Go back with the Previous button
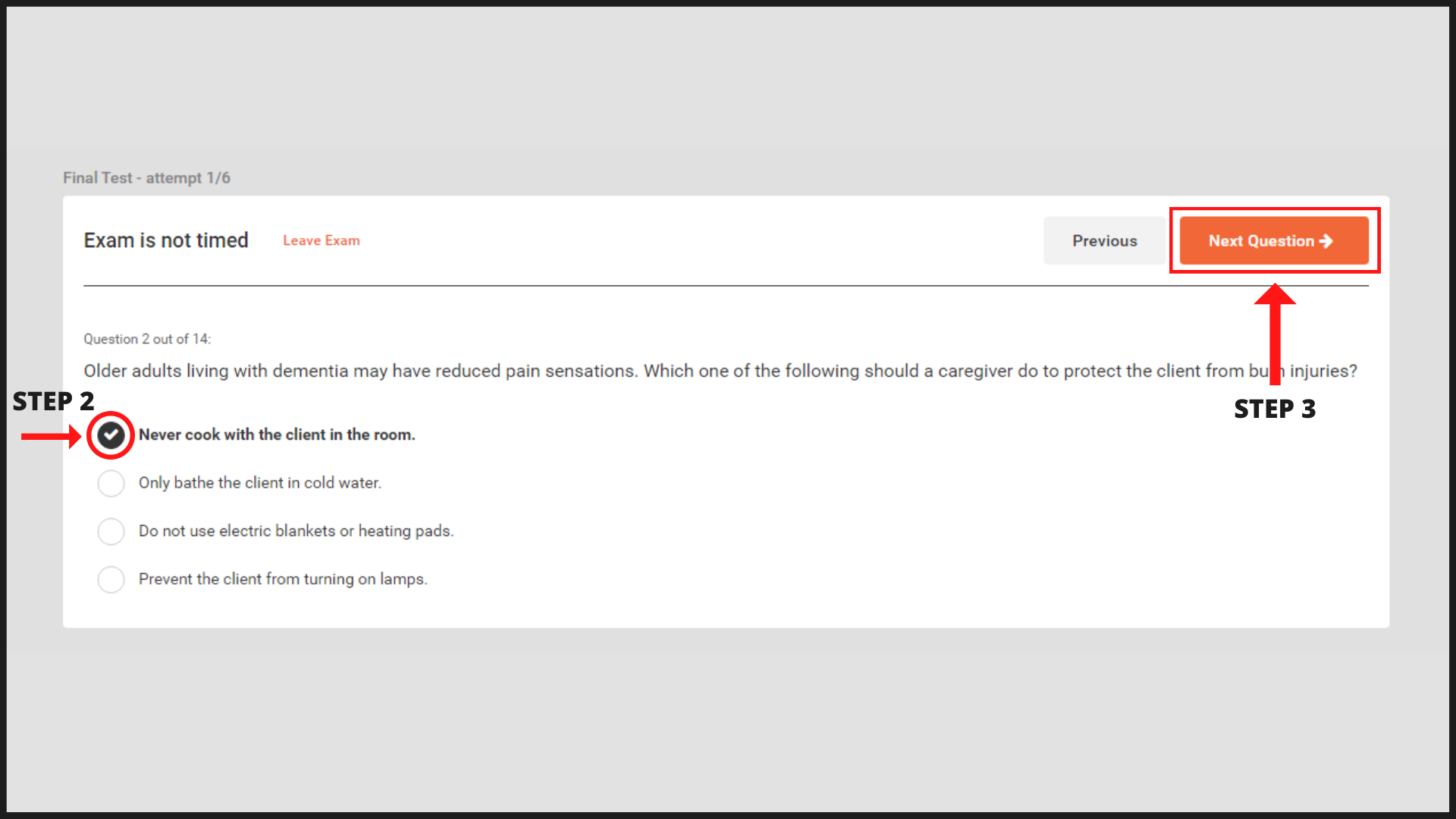Screen dimensions: 1456x819 pyautogui.click(x=1104, y=240)
